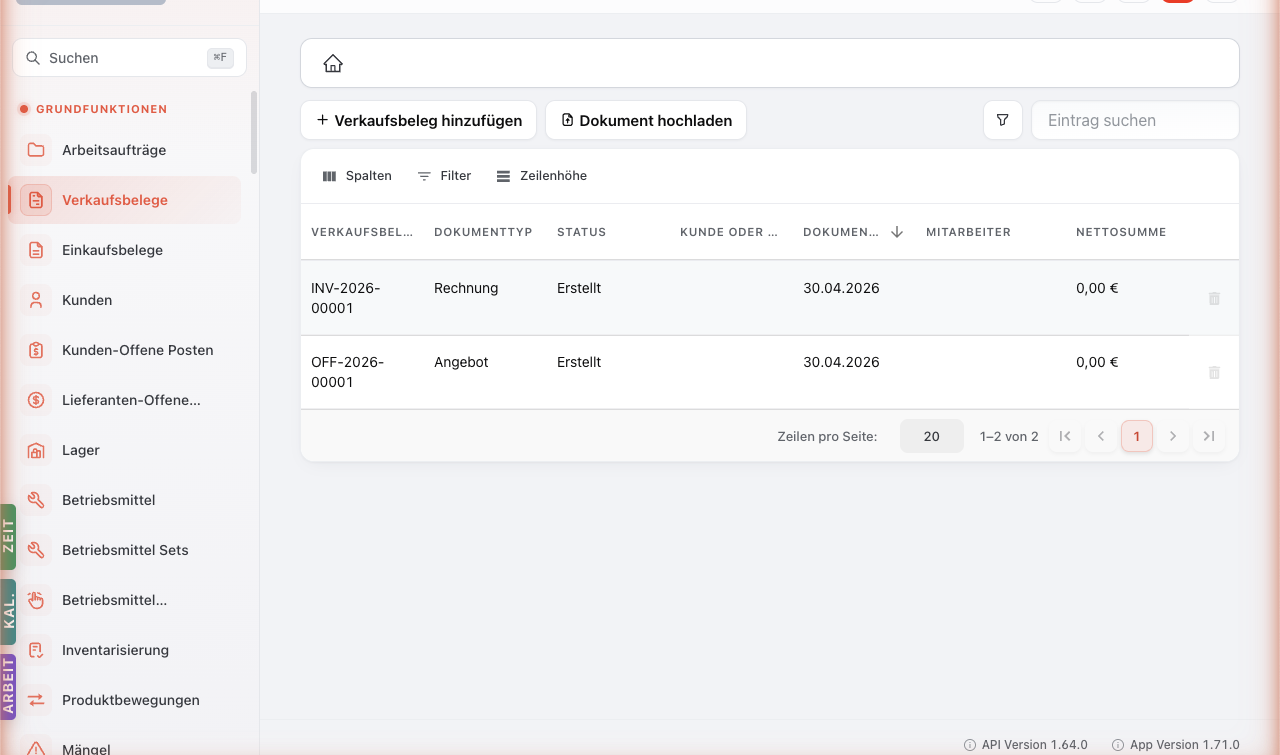Click the sidebar vertical scrollbar

(254, 133)
